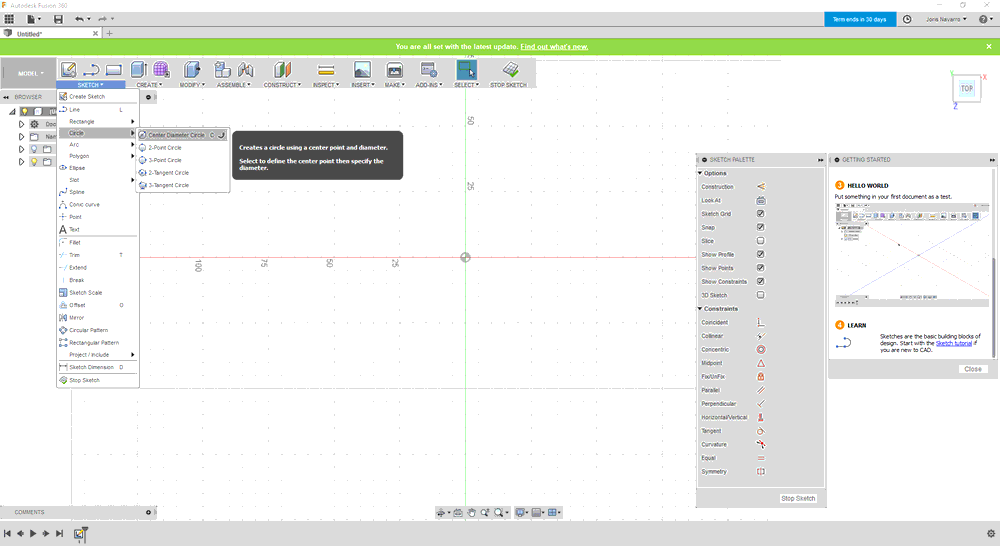
Task: Toggle the Snap checkbox
Action: [x=760, y=227]
